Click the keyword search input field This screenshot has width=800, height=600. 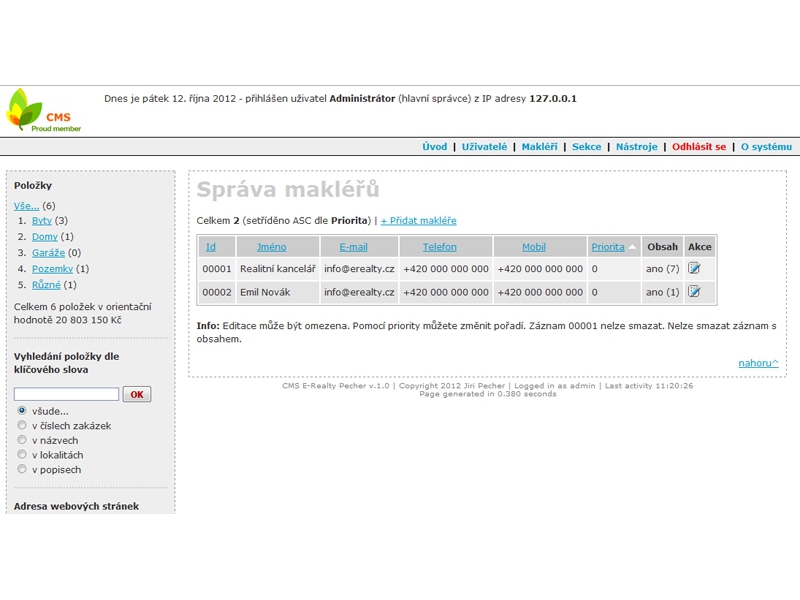pos(66,394)
